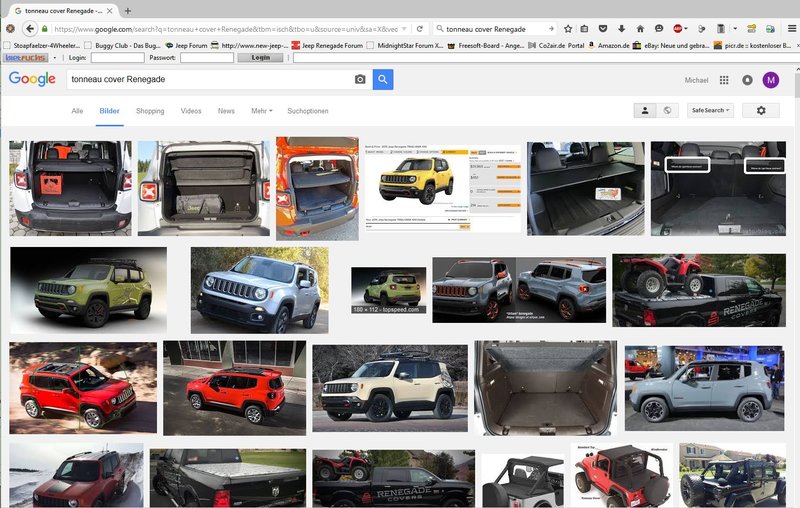Click the Login button in toolbar
The width and height of the screenshot is (800, 508).
[x=260, y=58]
